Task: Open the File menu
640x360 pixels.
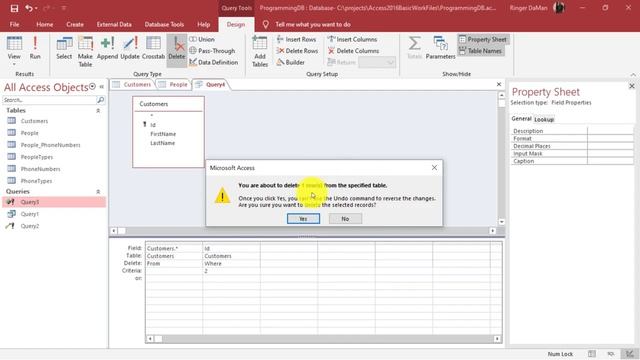Action: pos(14,24)
